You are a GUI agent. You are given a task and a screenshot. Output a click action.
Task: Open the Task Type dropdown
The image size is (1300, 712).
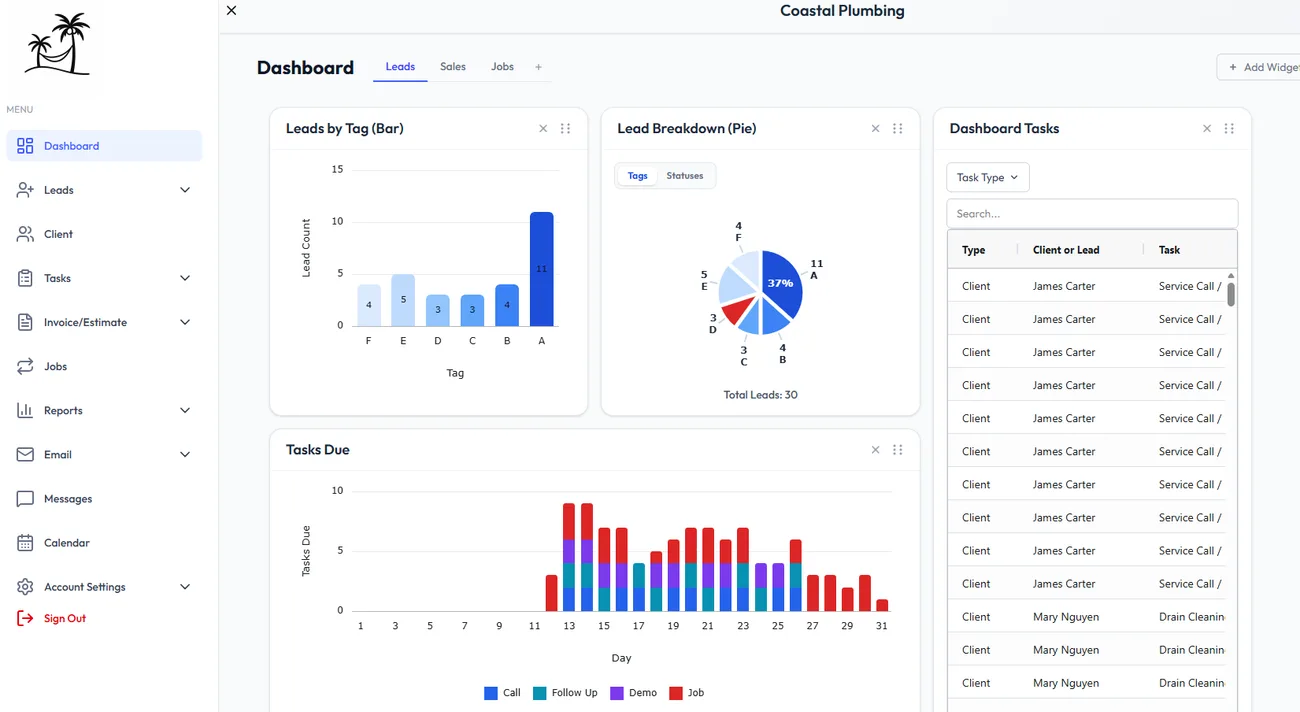coord(987,177)
